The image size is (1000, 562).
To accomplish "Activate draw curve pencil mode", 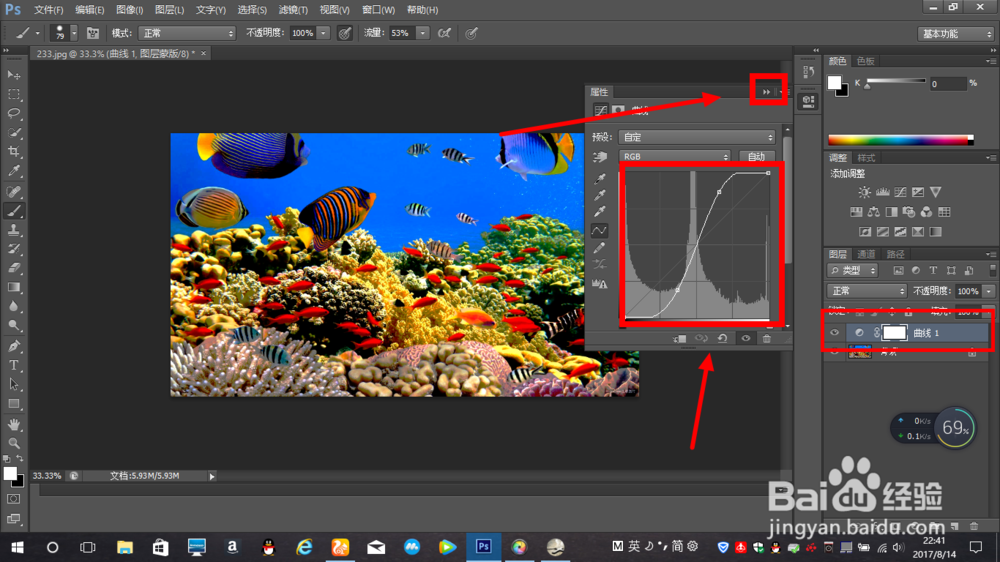I will click(599, 248).
